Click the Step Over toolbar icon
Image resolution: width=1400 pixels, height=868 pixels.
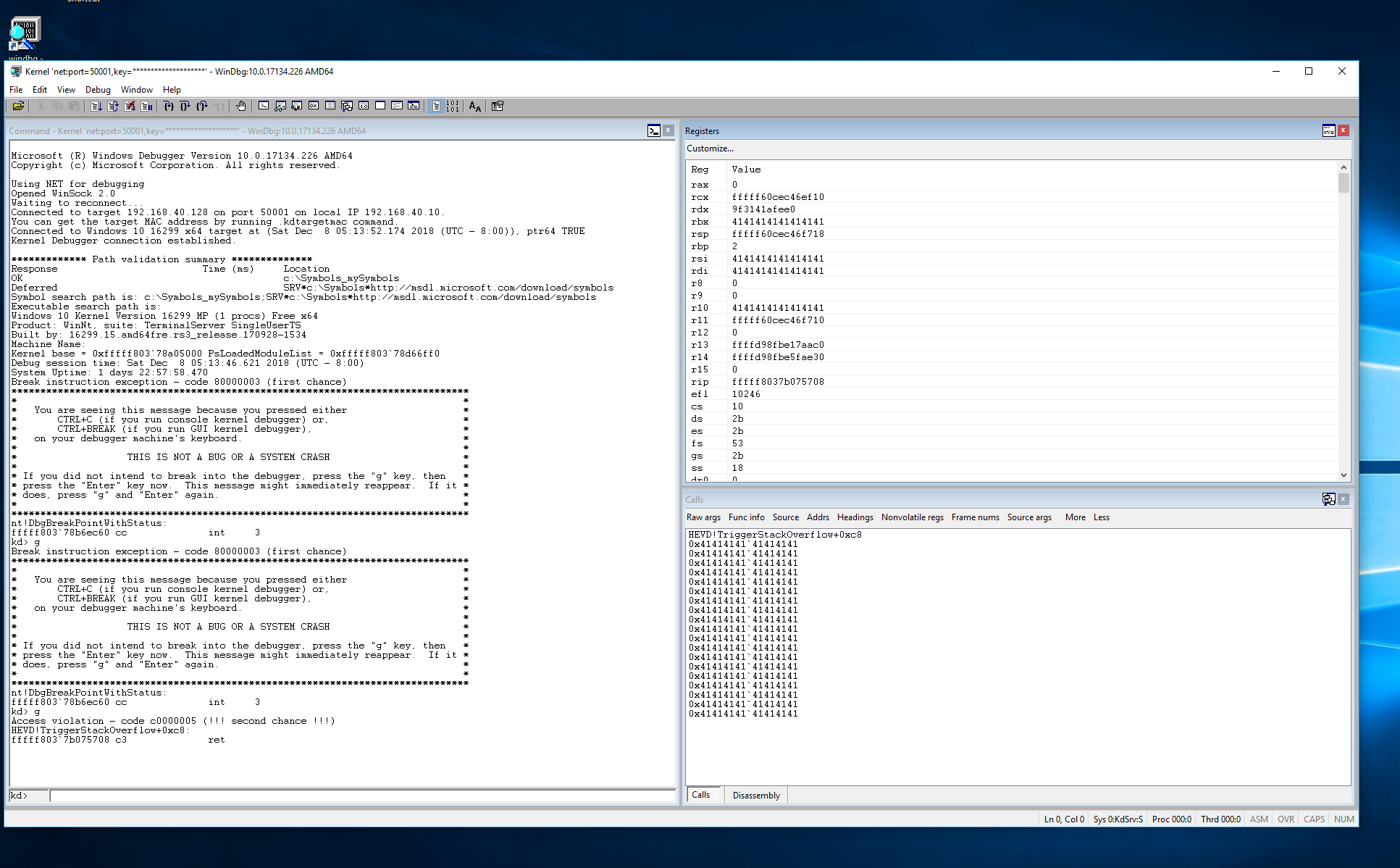click(185, 107)
